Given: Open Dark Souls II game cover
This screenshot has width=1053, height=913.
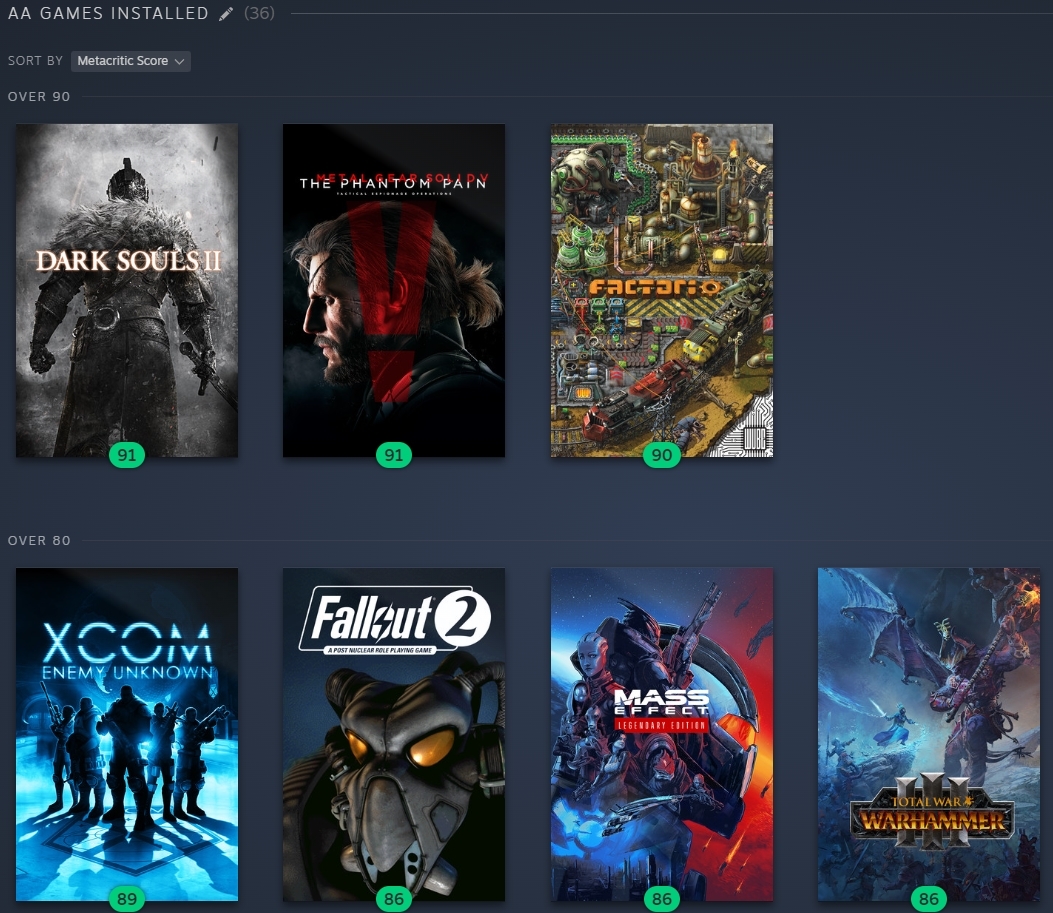Looking at the screenshot, I should click(x=127, y=290).
